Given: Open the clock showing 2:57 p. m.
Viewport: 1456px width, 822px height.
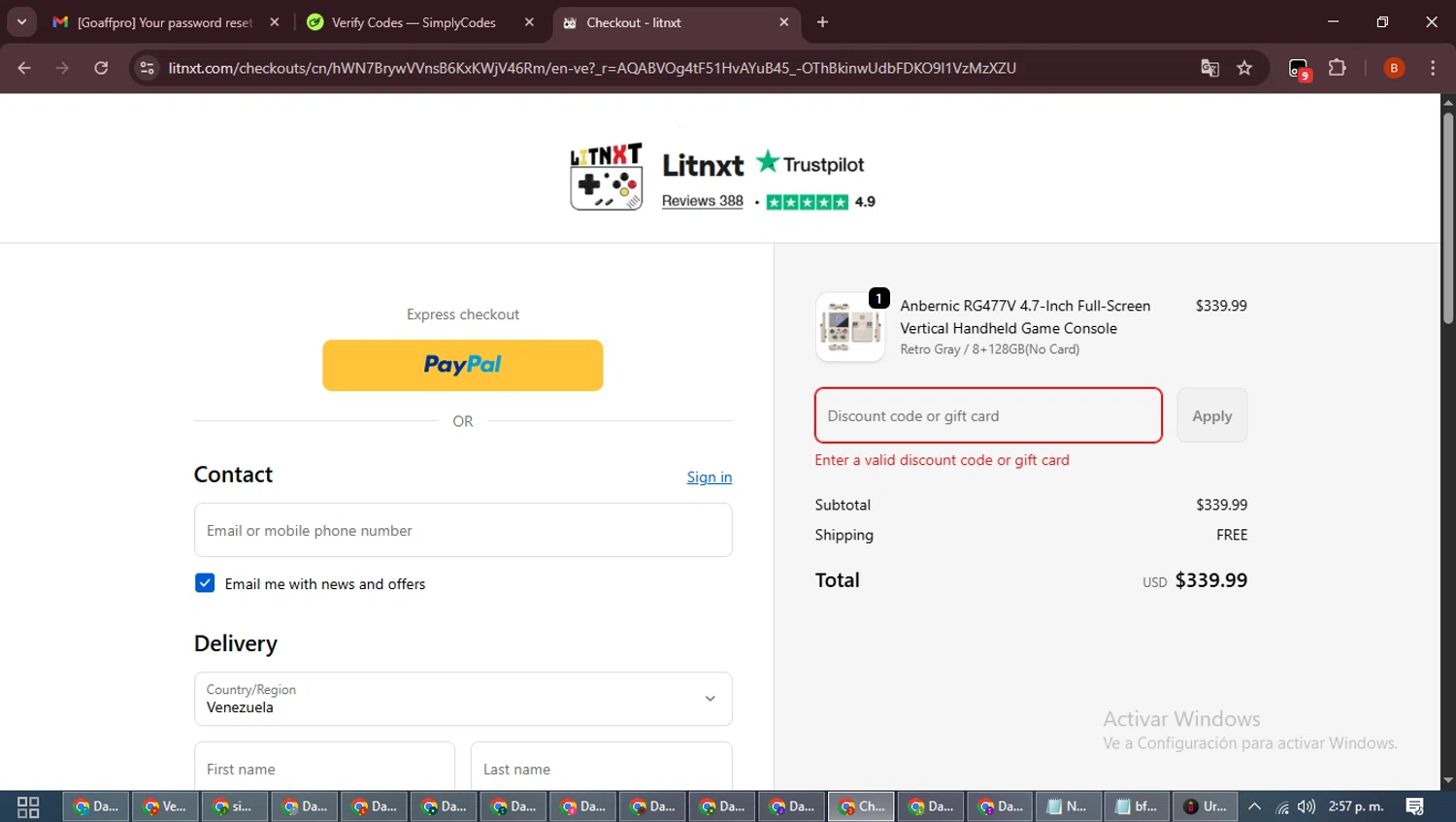Looking at the screenshot, I should click(1356, 806).
